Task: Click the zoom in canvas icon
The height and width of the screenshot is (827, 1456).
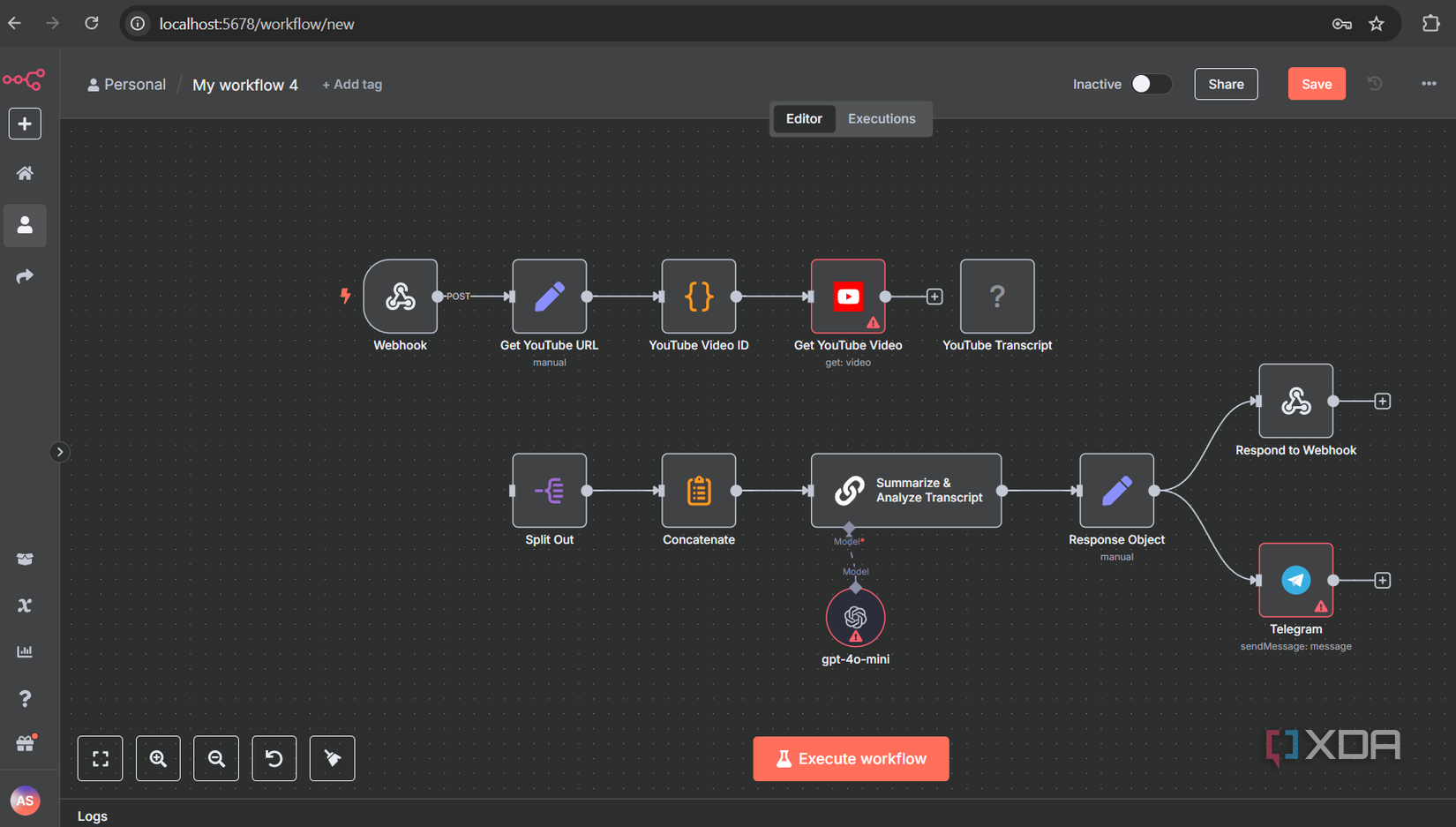Action: (158, 758)
